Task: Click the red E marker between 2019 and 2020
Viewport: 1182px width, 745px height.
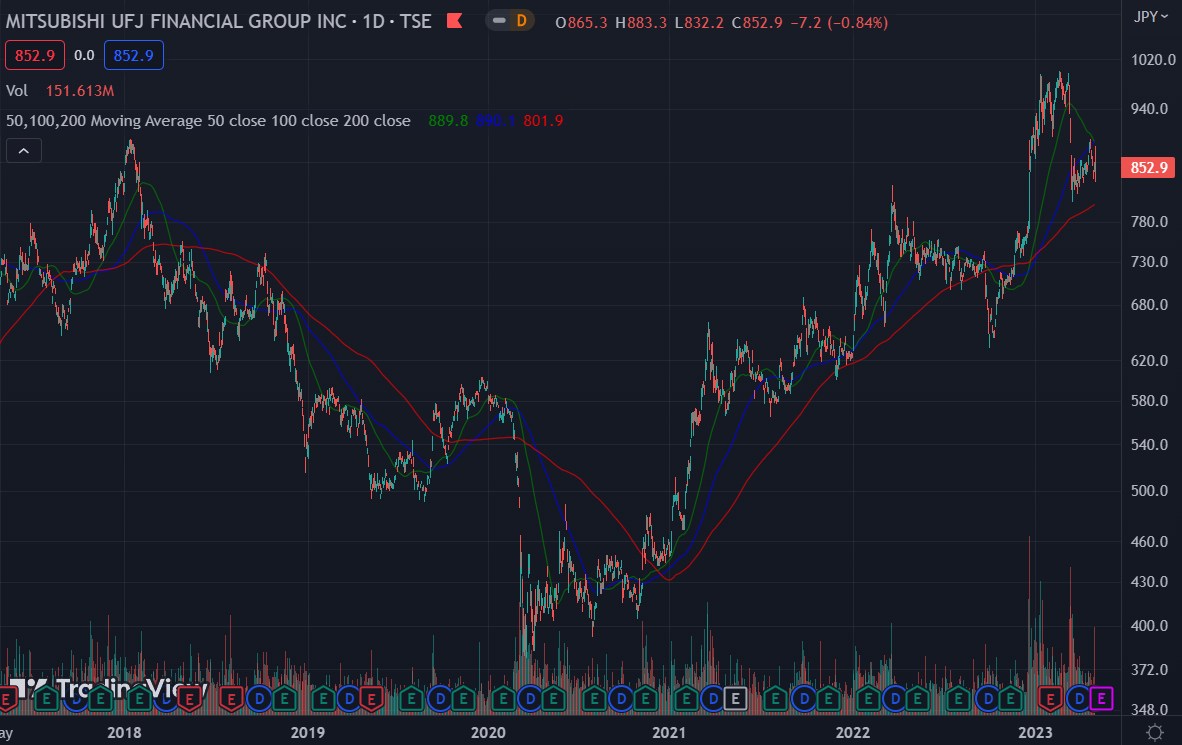Action: 371,699
